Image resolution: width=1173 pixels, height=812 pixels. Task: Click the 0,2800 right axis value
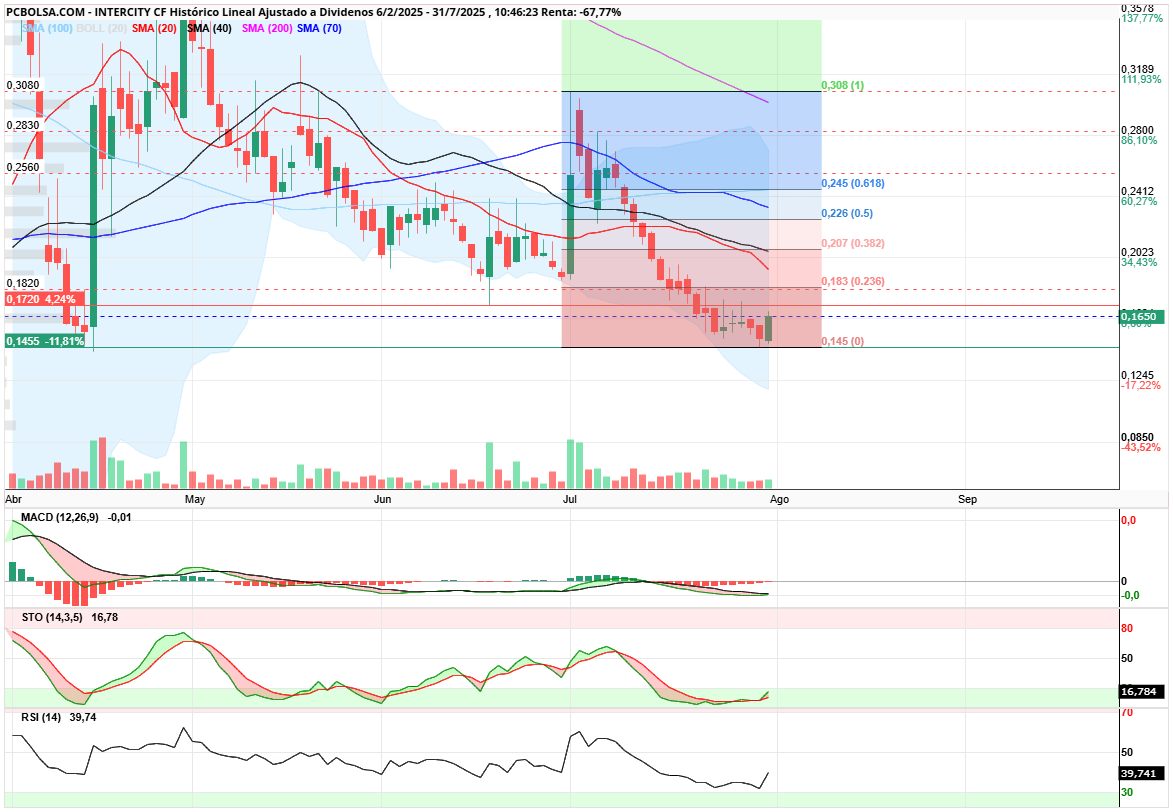tap(1138, 130)
